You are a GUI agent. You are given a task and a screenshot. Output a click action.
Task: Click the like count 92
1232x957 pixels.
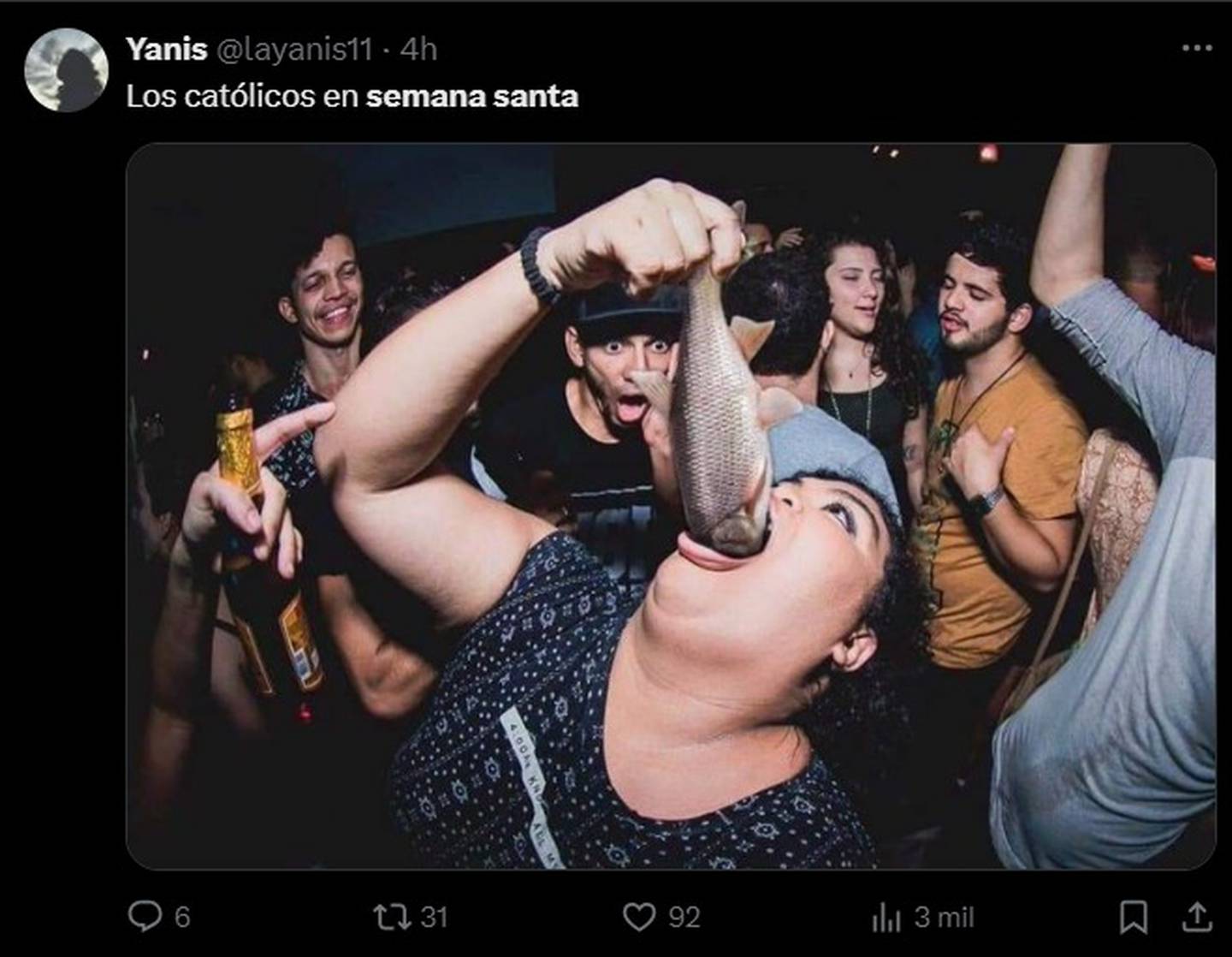[x=684, y=918]
